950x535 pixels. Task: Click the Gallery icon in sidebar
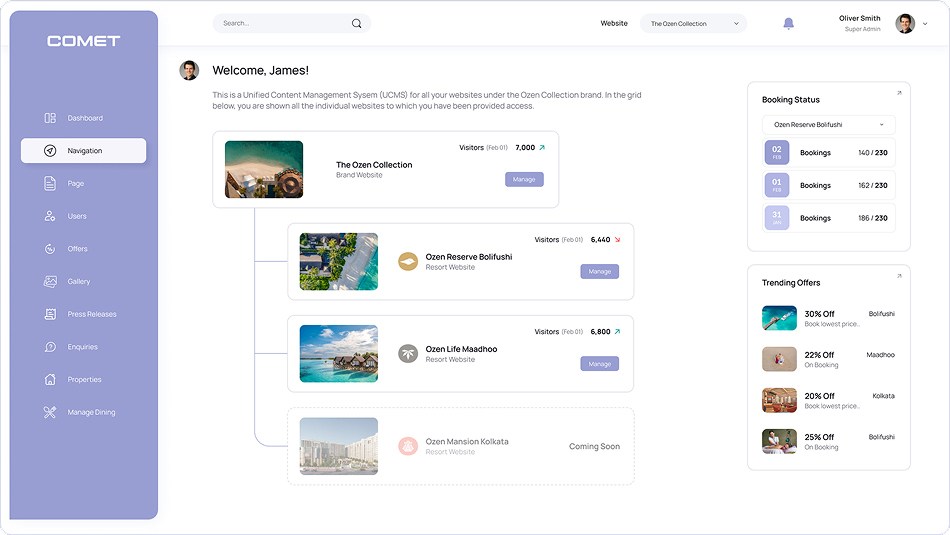[x=50, y=282]
